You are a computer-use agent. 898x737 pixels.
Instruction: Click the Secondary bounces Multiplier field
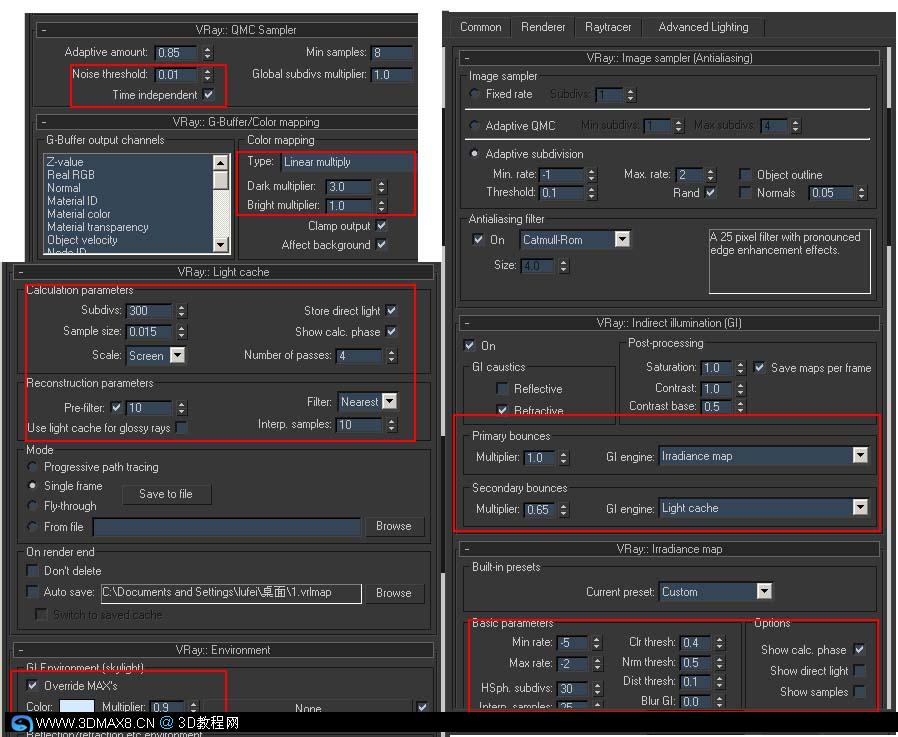click(539, 510)
